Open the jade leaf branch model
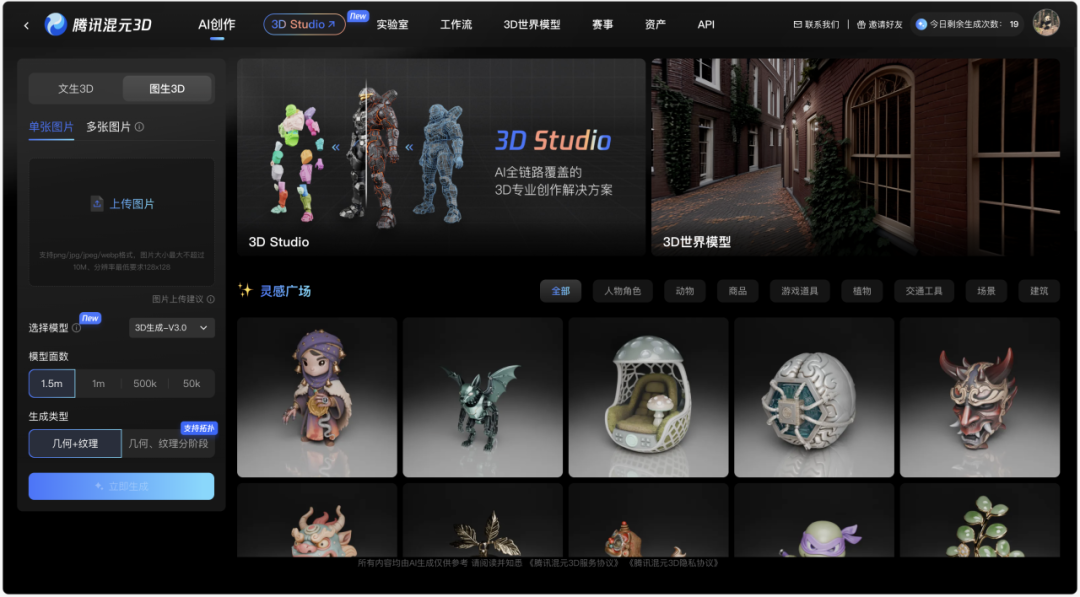 coord(979,520)
